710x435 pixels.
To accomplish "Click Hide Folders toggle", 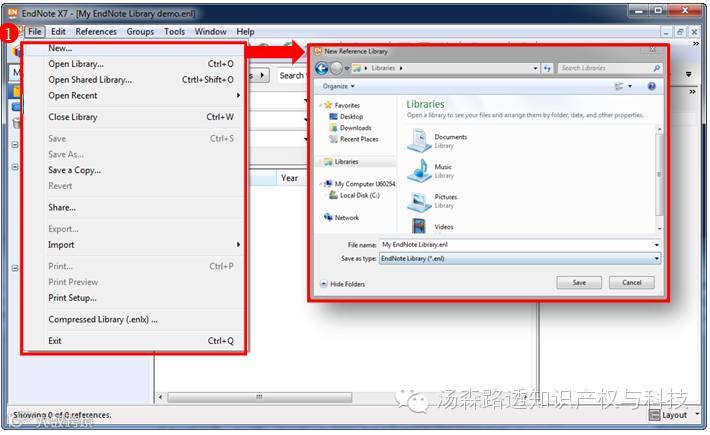I will click(342, 284).
